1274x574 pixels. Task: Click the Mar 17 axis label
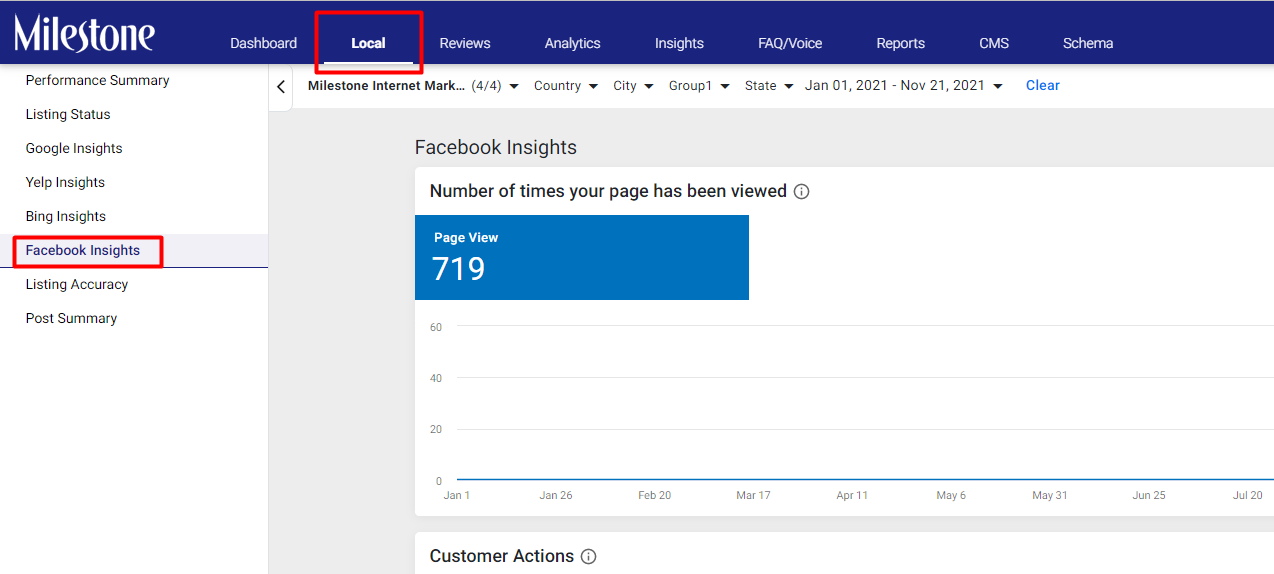(753, 495)
